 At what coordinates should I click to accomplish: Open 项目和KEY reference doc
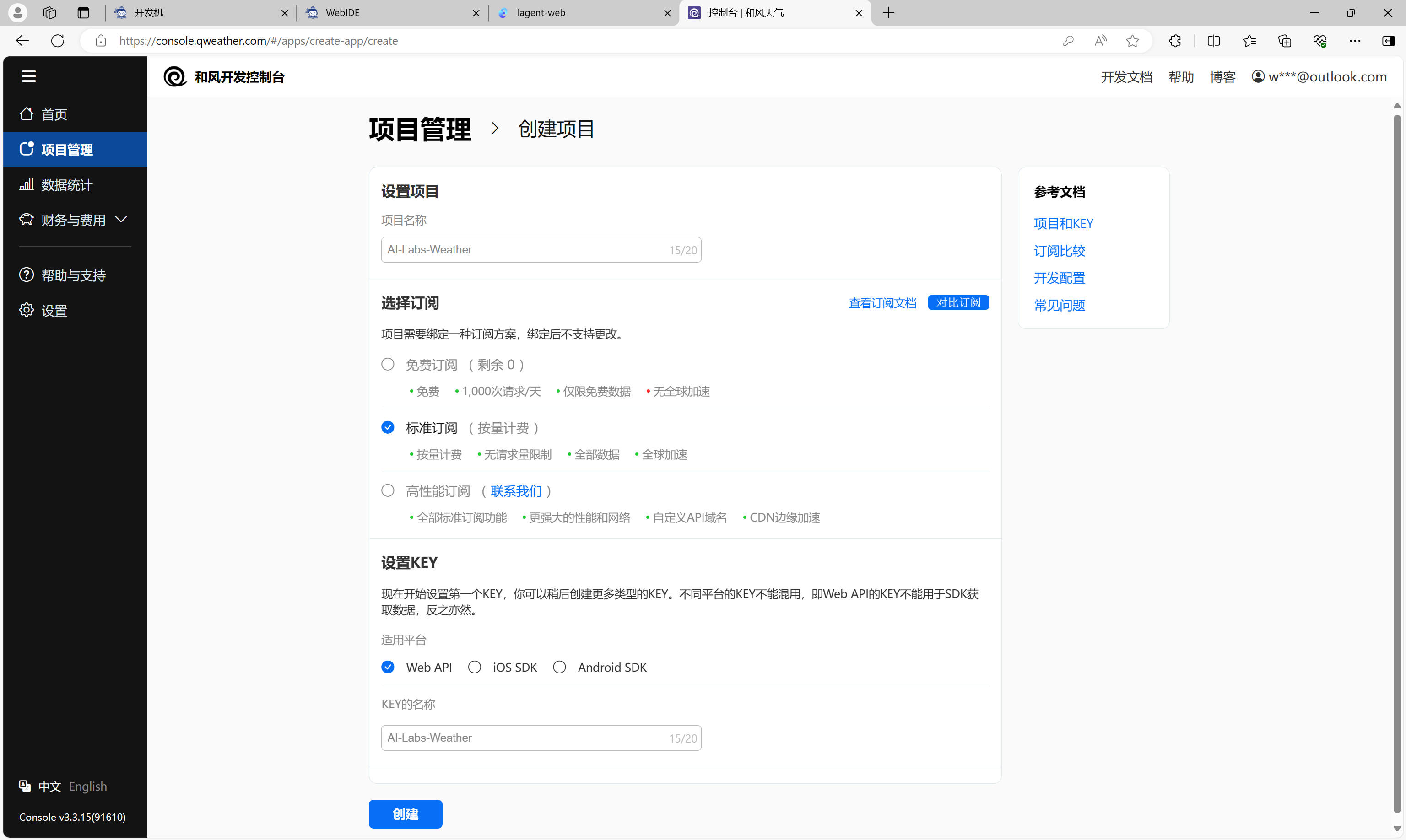(x=1063, y=224)
